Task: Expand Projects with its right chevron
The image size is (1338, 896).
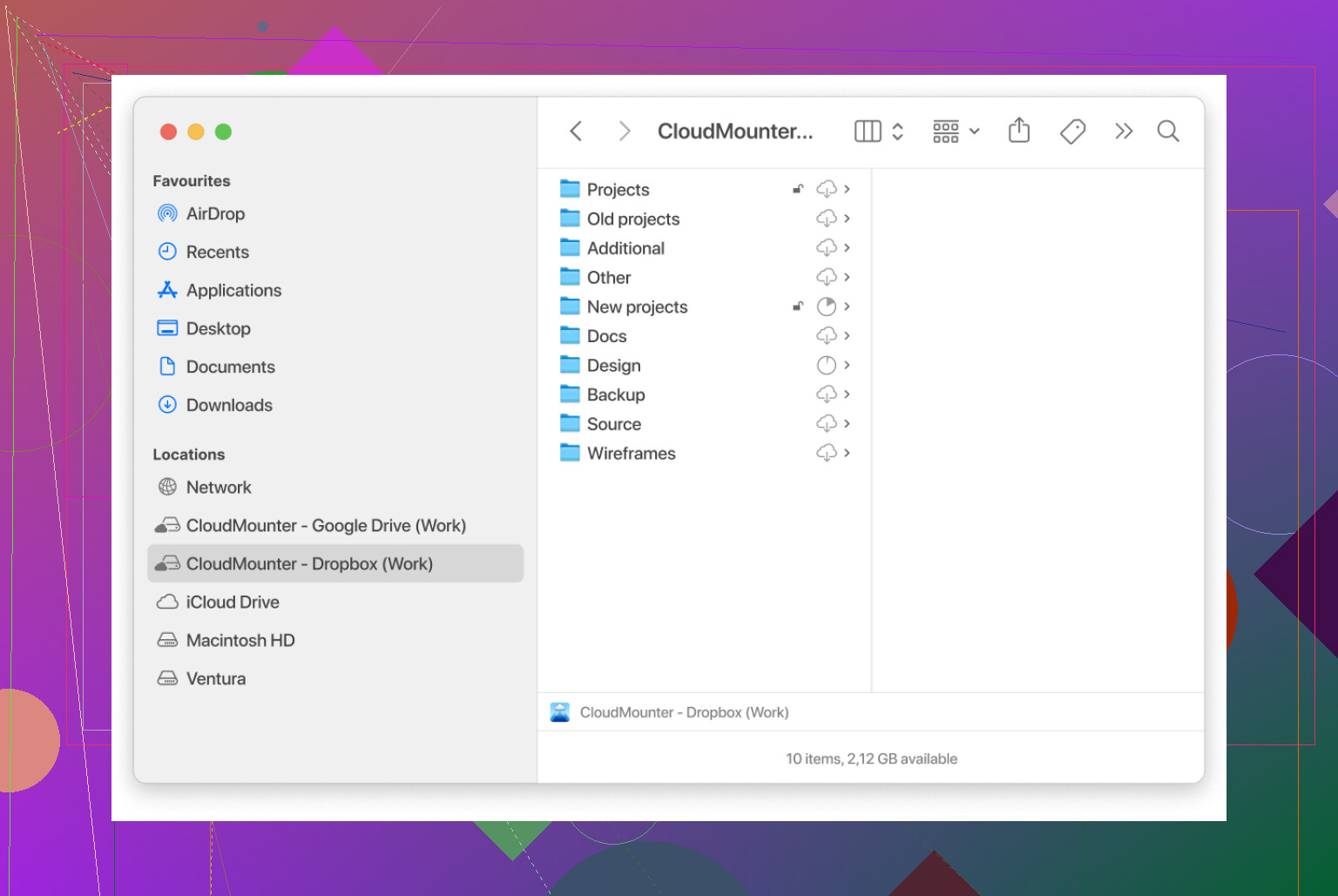Action: tap(847, 189)
